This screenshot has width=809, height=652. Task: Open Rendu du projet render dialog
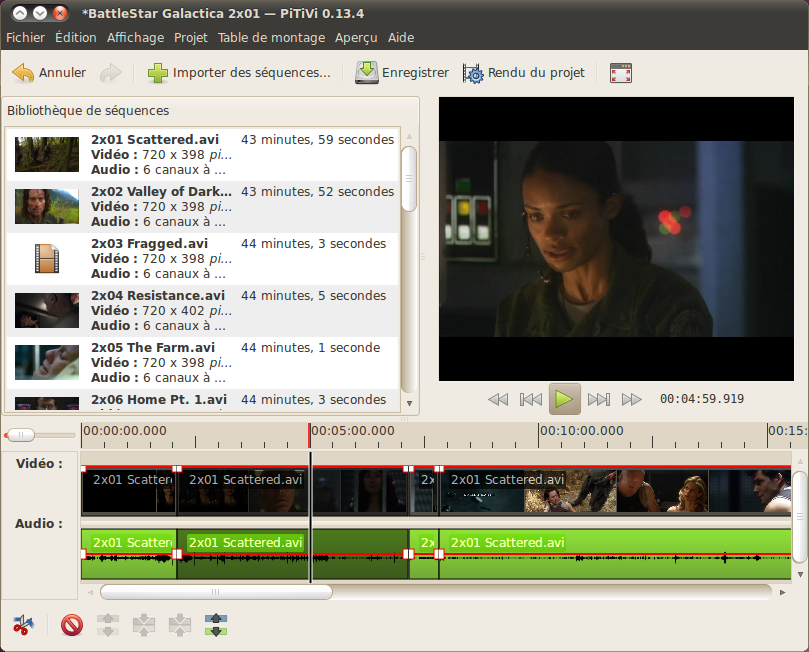[x=524, y=73]
